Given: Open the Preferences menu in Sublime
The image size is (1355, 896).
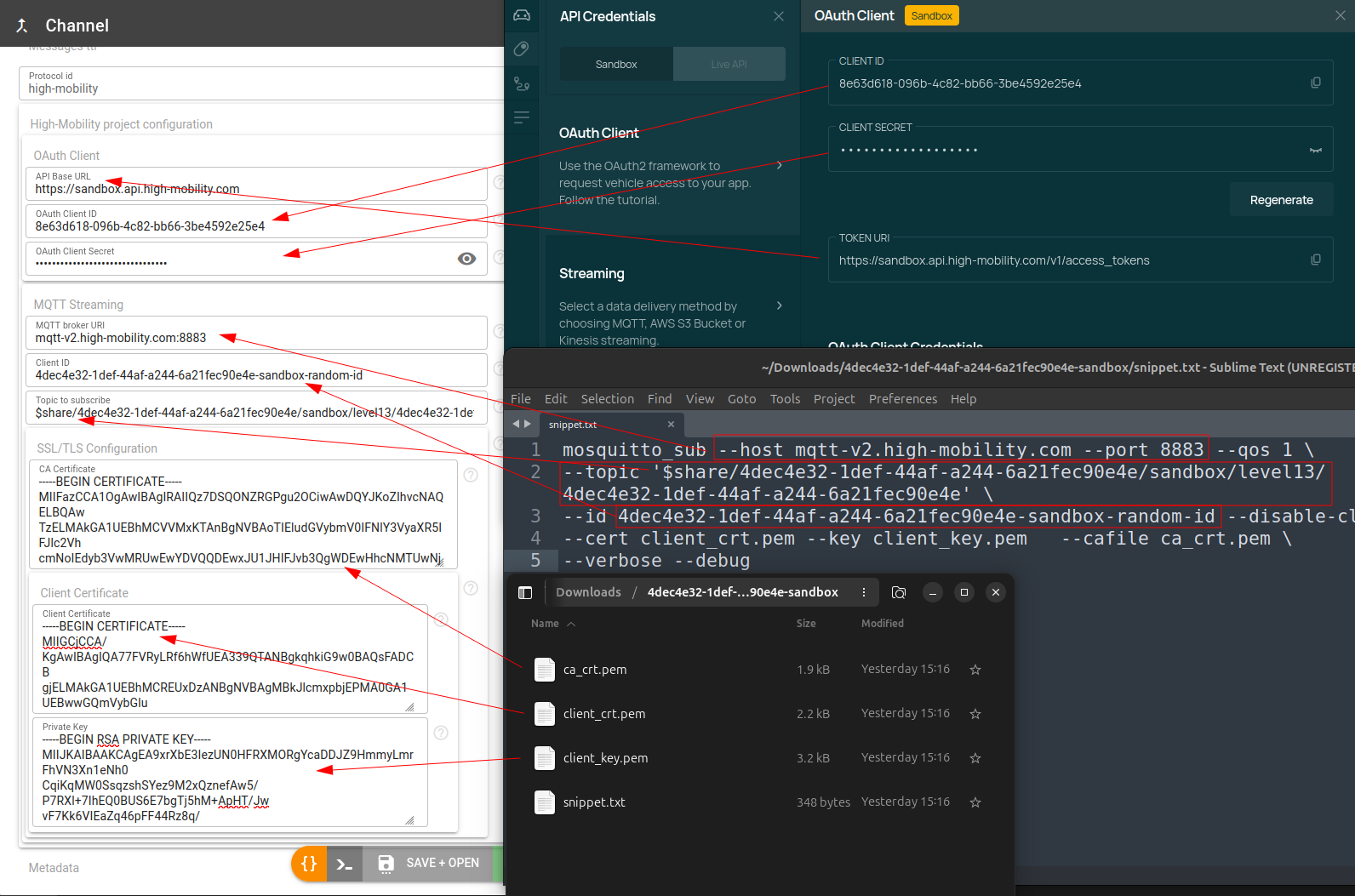Looking at the screenshot, I should pyautogui.click(x=902, y=399).
